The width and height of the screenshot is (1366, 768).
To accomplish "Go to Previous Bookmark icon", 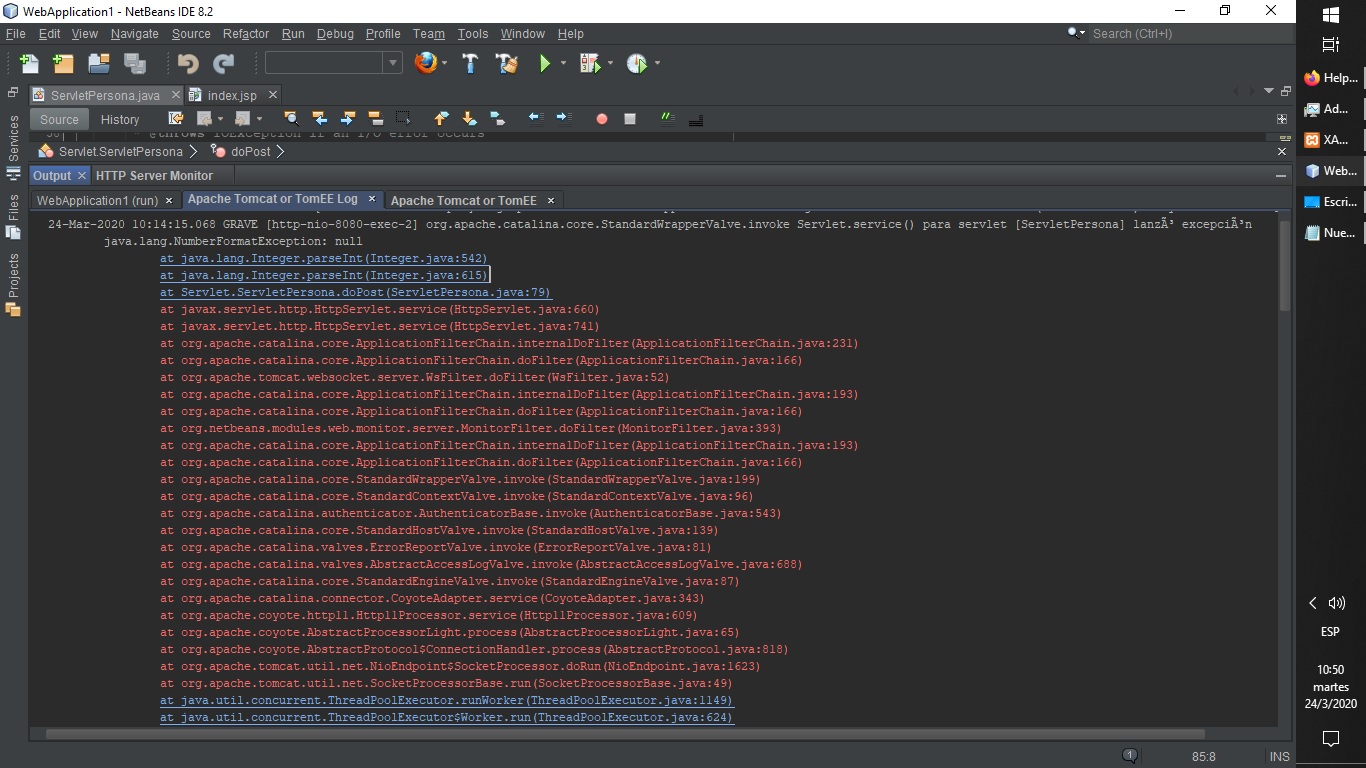I will coord(441,118).
